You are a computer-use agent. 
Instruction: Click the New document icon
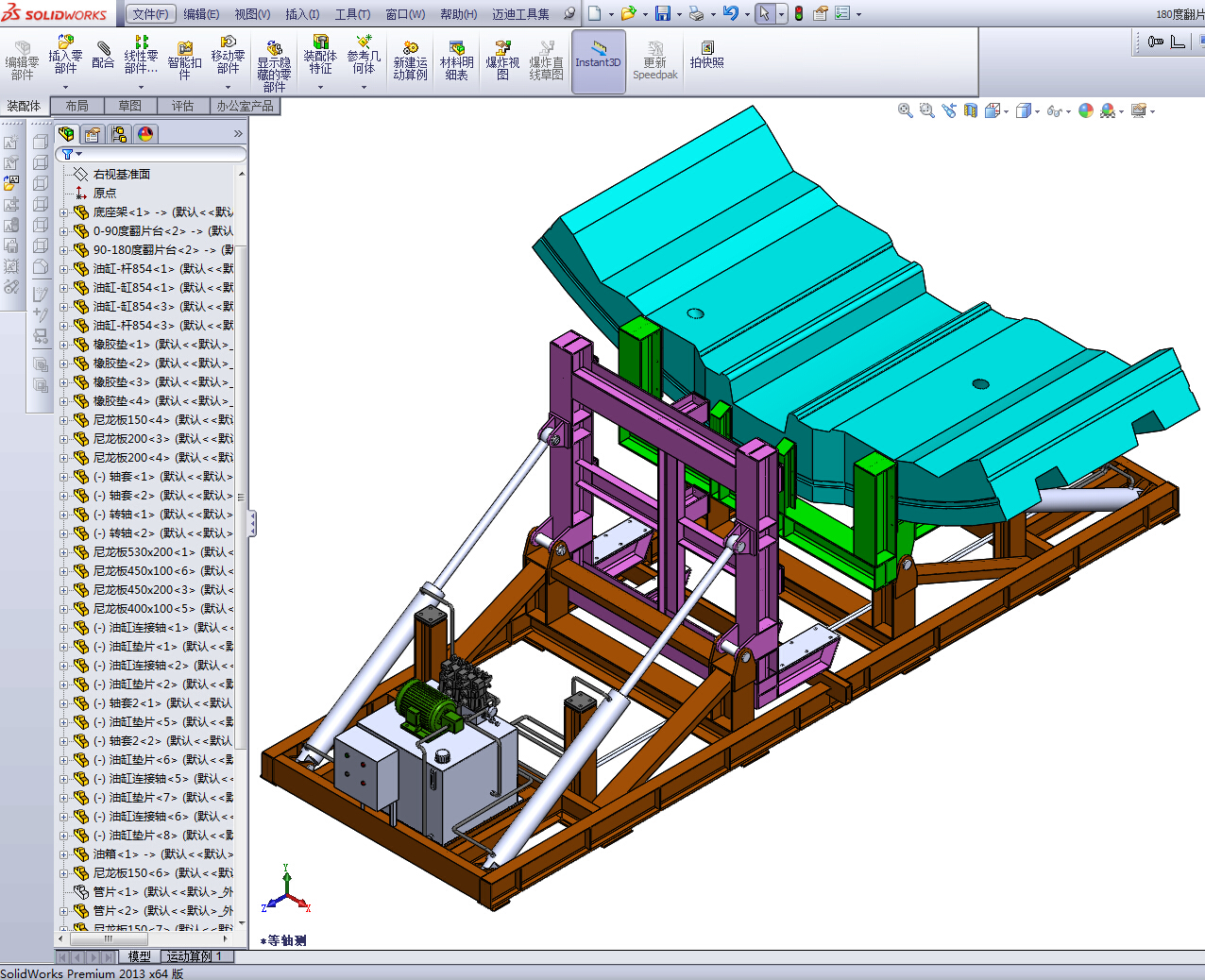[x=594, y=13]
